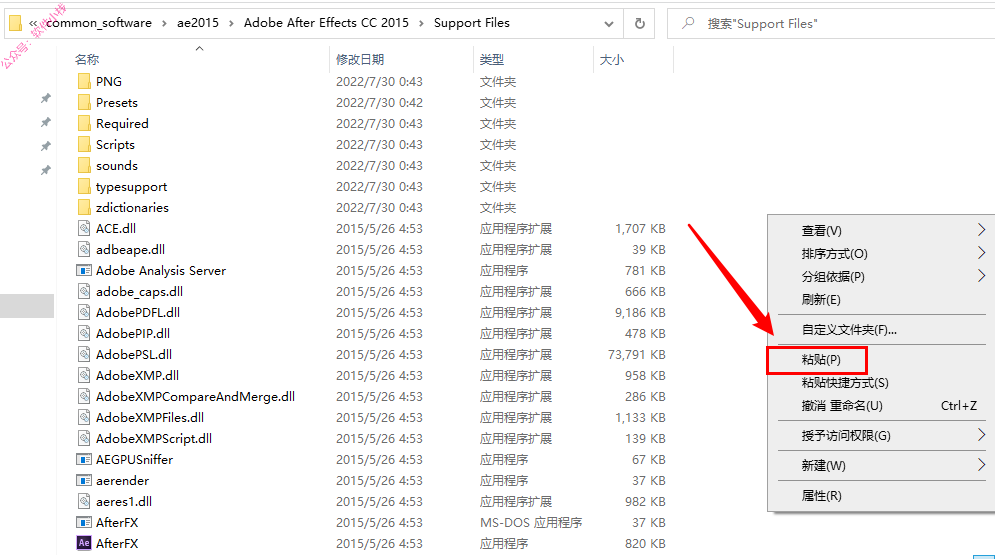Click the AdobePDFL.dll file icon
Image resolution: width=995 pixels, height=559 pixels.
[84, 312]
